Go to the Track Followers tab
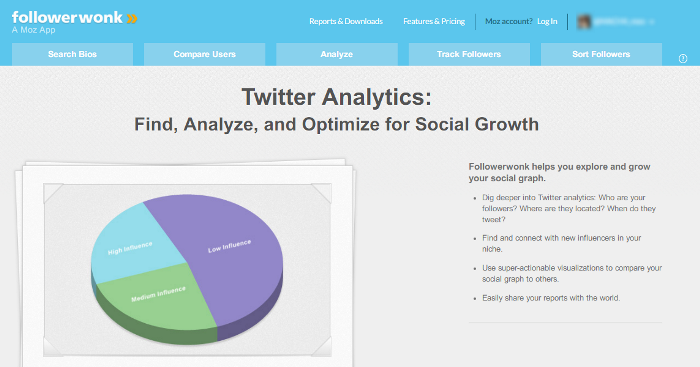Viewport: 700px width, 367px height. (469, 54)
